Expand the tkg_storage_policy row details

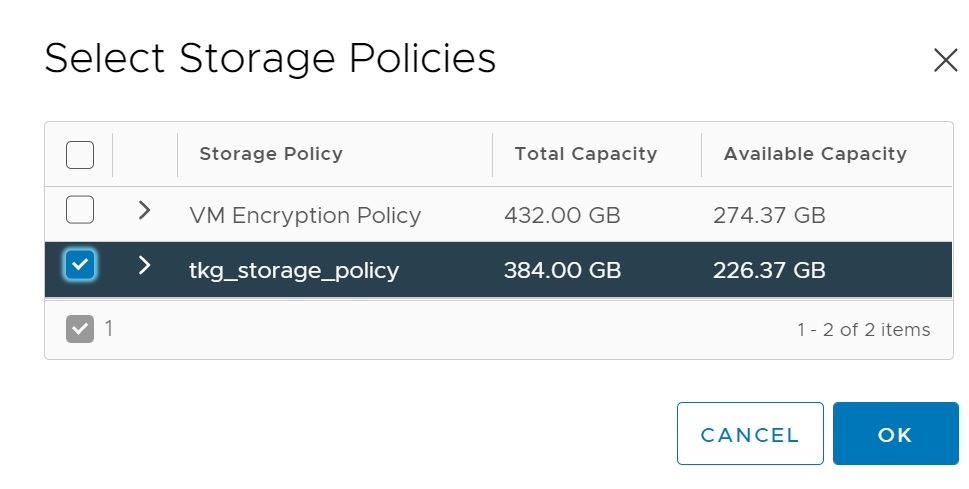tap(145, 265)
